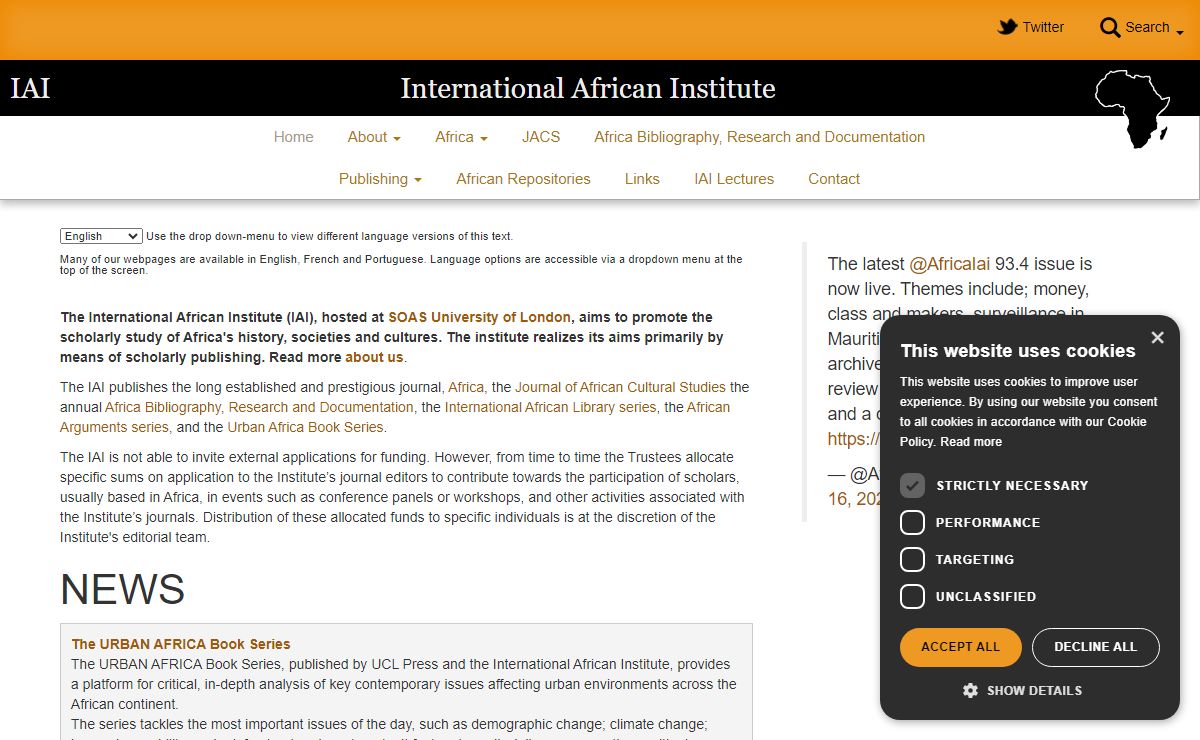Open the JACS menu item
This screenshot has height=740, width=1200.
tap(541, 137)
